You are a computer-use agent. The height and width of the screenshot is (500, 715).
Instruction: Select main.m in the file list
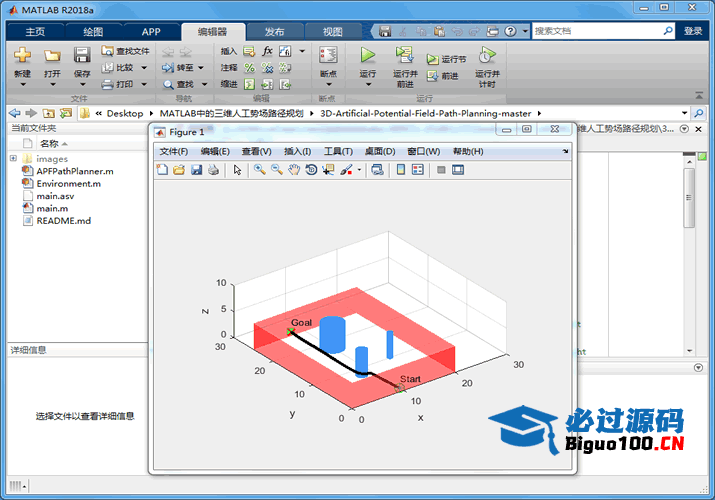coord(52,208)
